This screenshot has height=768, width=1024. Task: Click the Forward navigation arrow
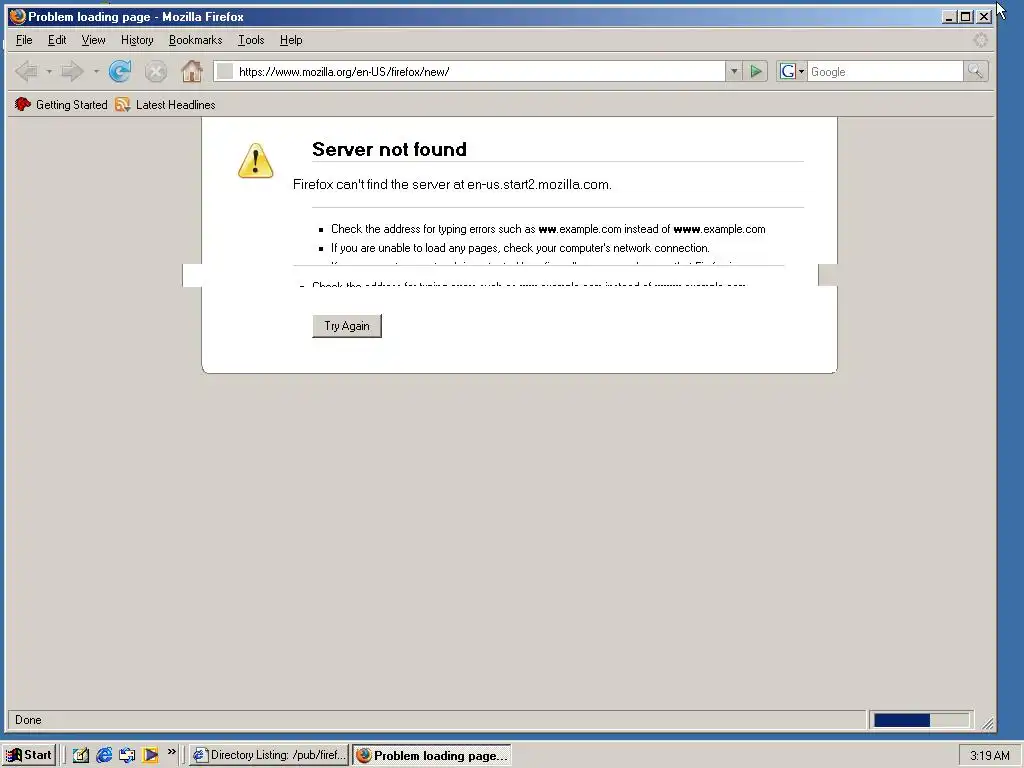coord(72,71)
